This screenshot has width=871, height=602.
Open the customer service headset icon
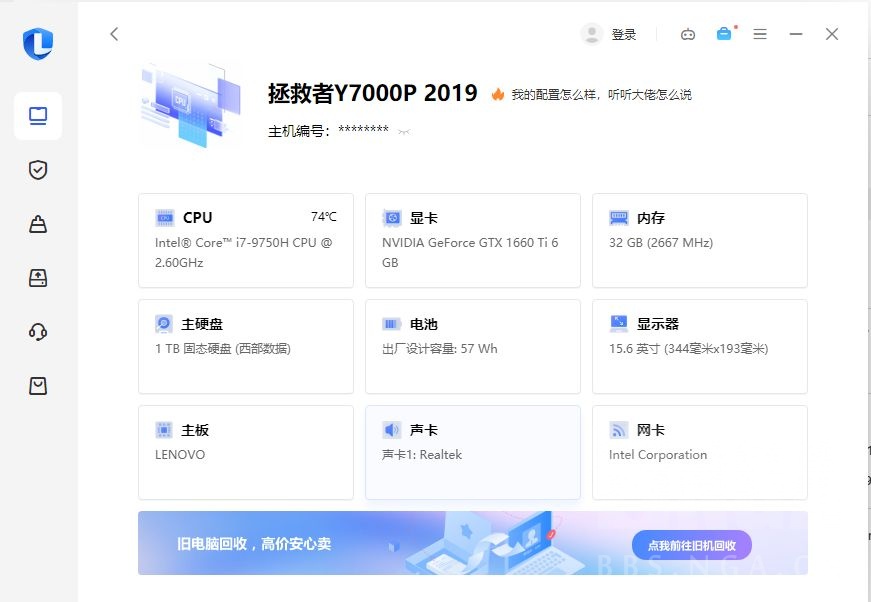38,332
